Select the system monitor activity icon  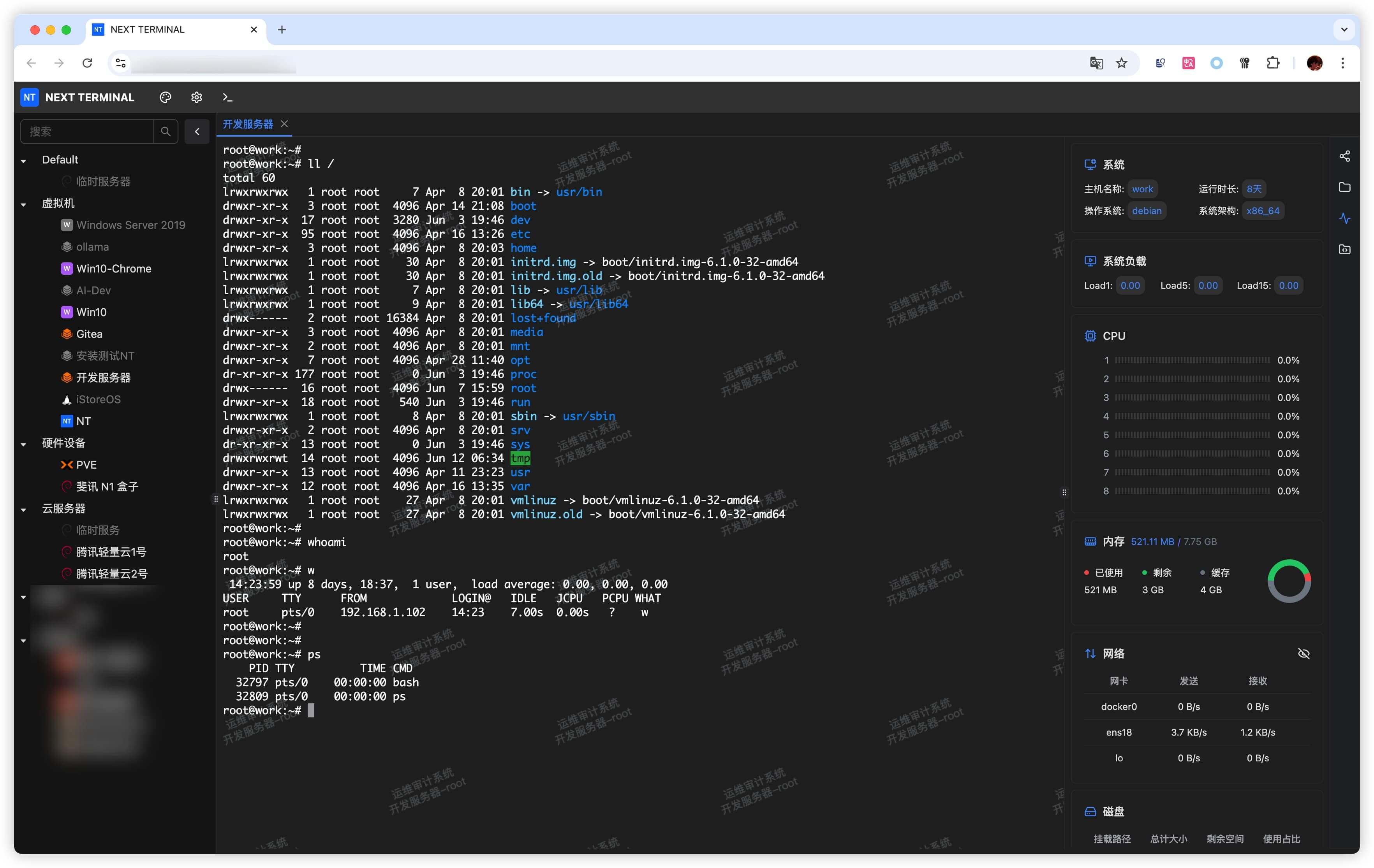(1344, 218)
